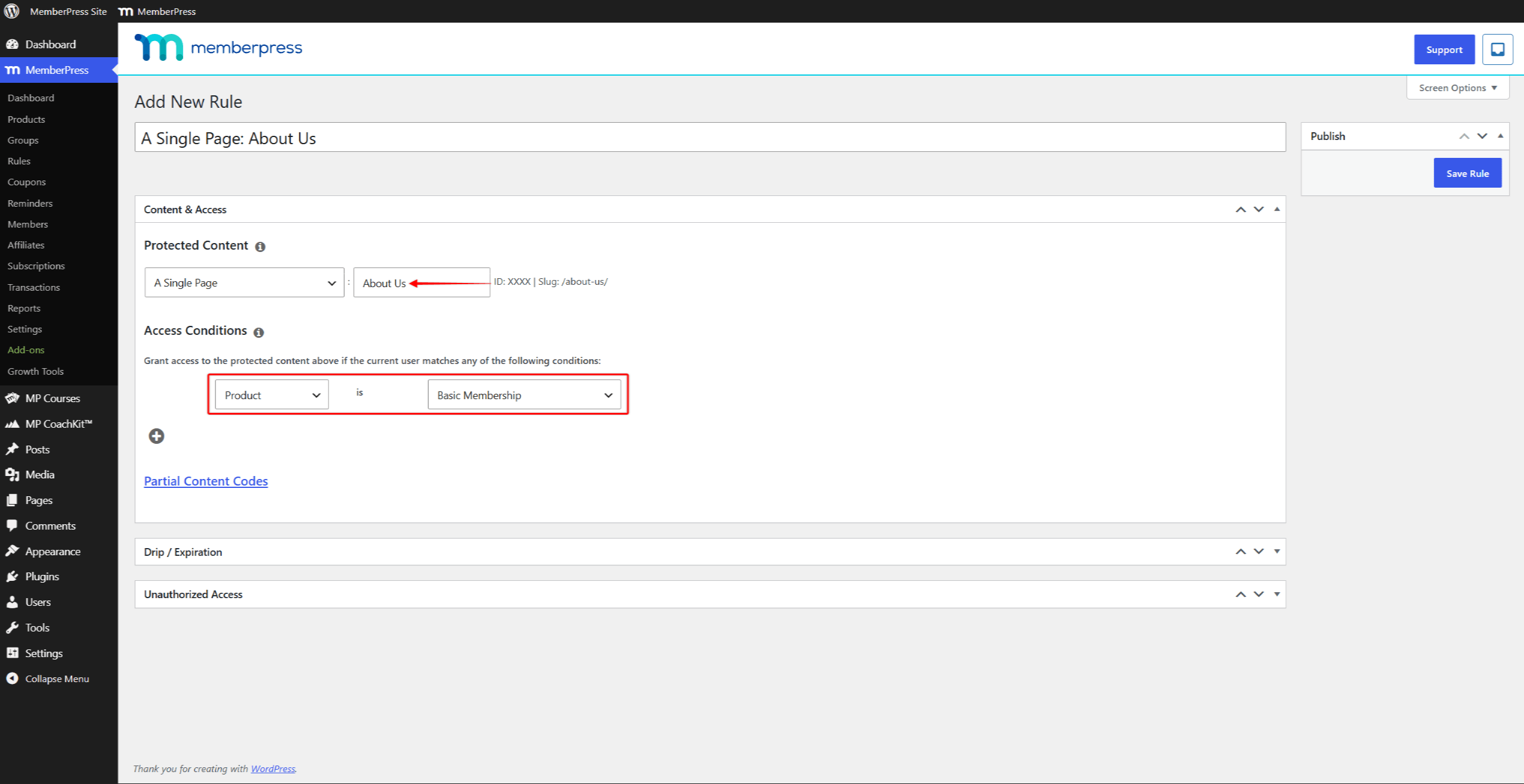
Task: Click the Pages icon in sidebar
Action: click(12, 500)
